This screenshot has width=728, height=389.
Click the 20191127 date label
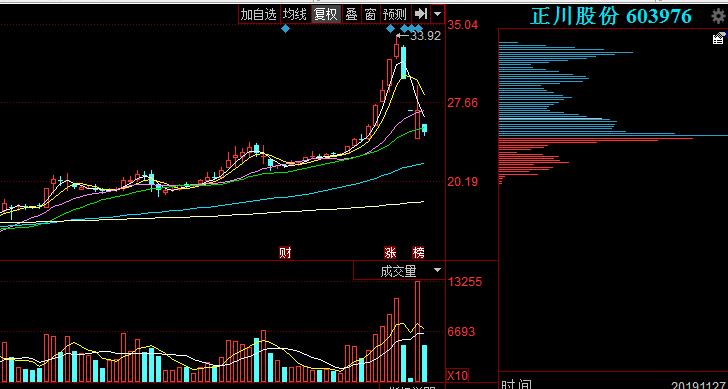click(x=699, y=385)
